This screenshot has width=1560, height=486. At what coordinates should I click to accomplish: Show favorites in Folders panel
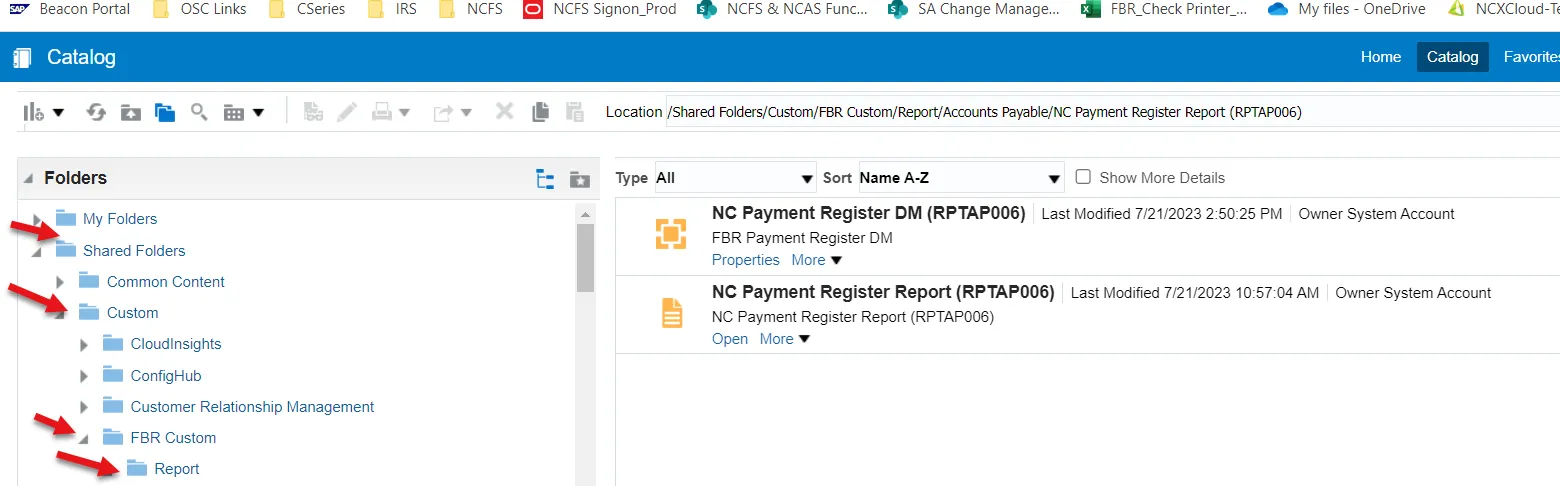coord(579,179)
